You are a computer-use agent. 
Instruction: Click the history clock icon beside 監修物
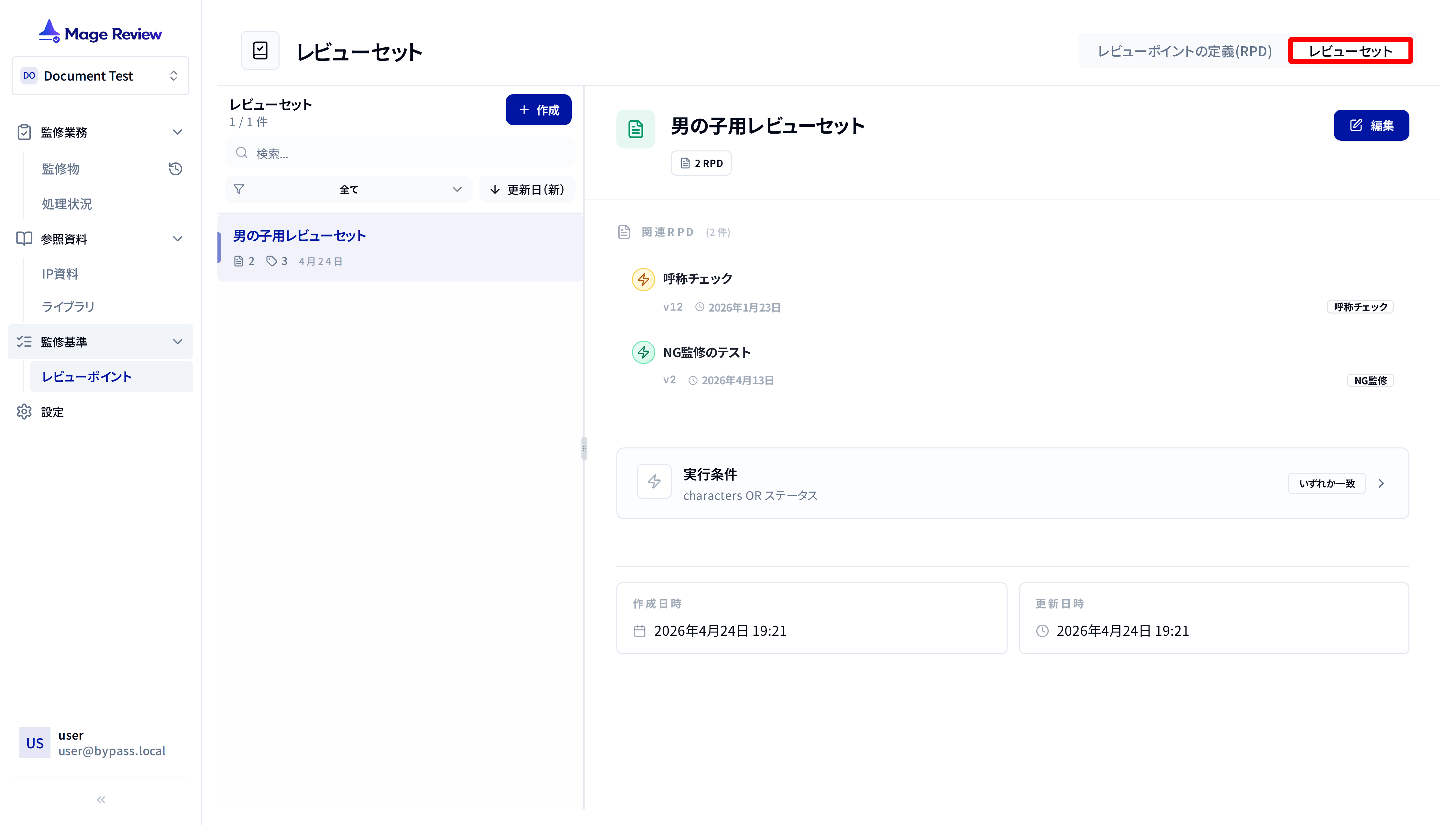176,169
